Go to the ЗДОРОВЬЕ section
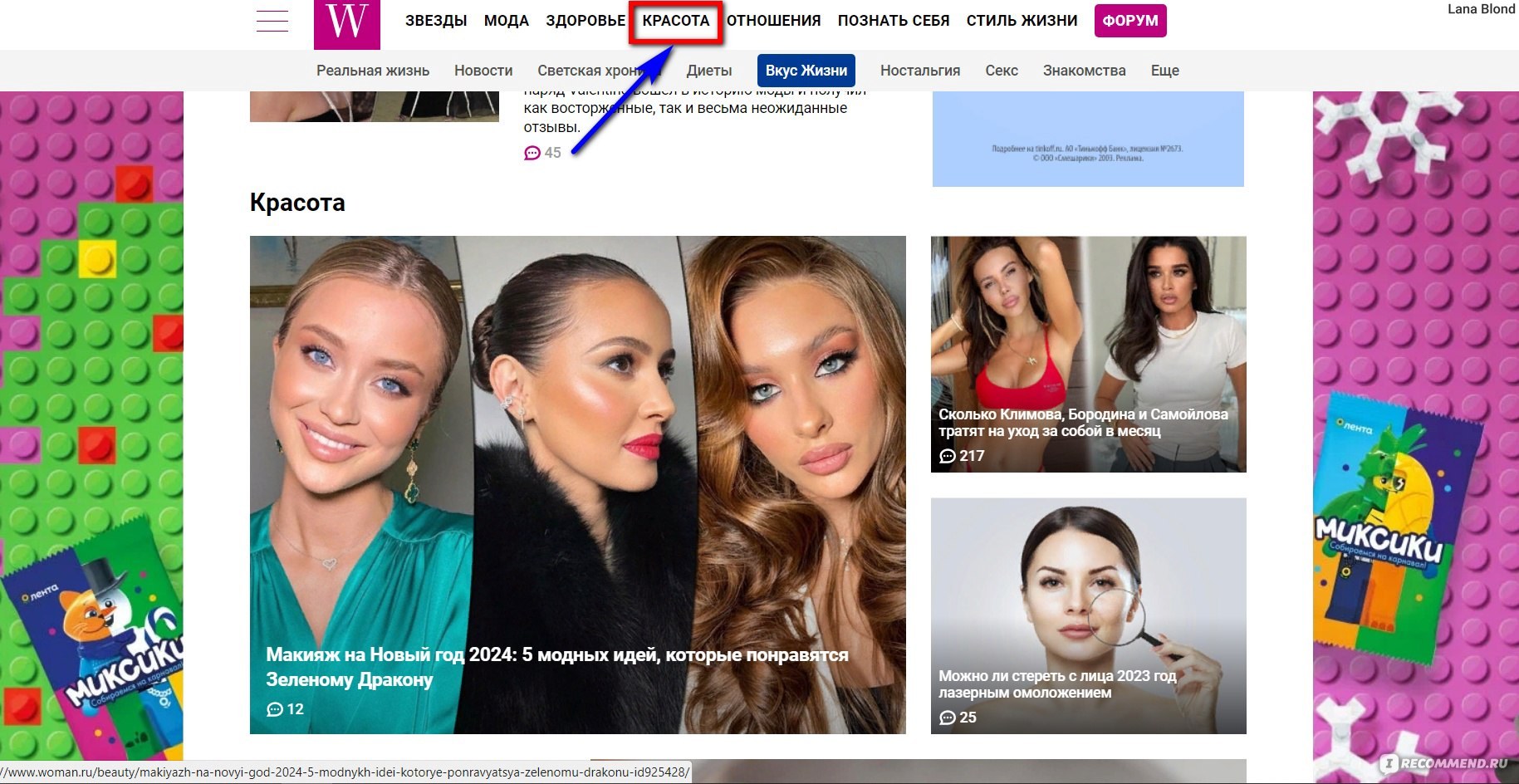Viewport: 1519px width, 784px height. [586, 21]
